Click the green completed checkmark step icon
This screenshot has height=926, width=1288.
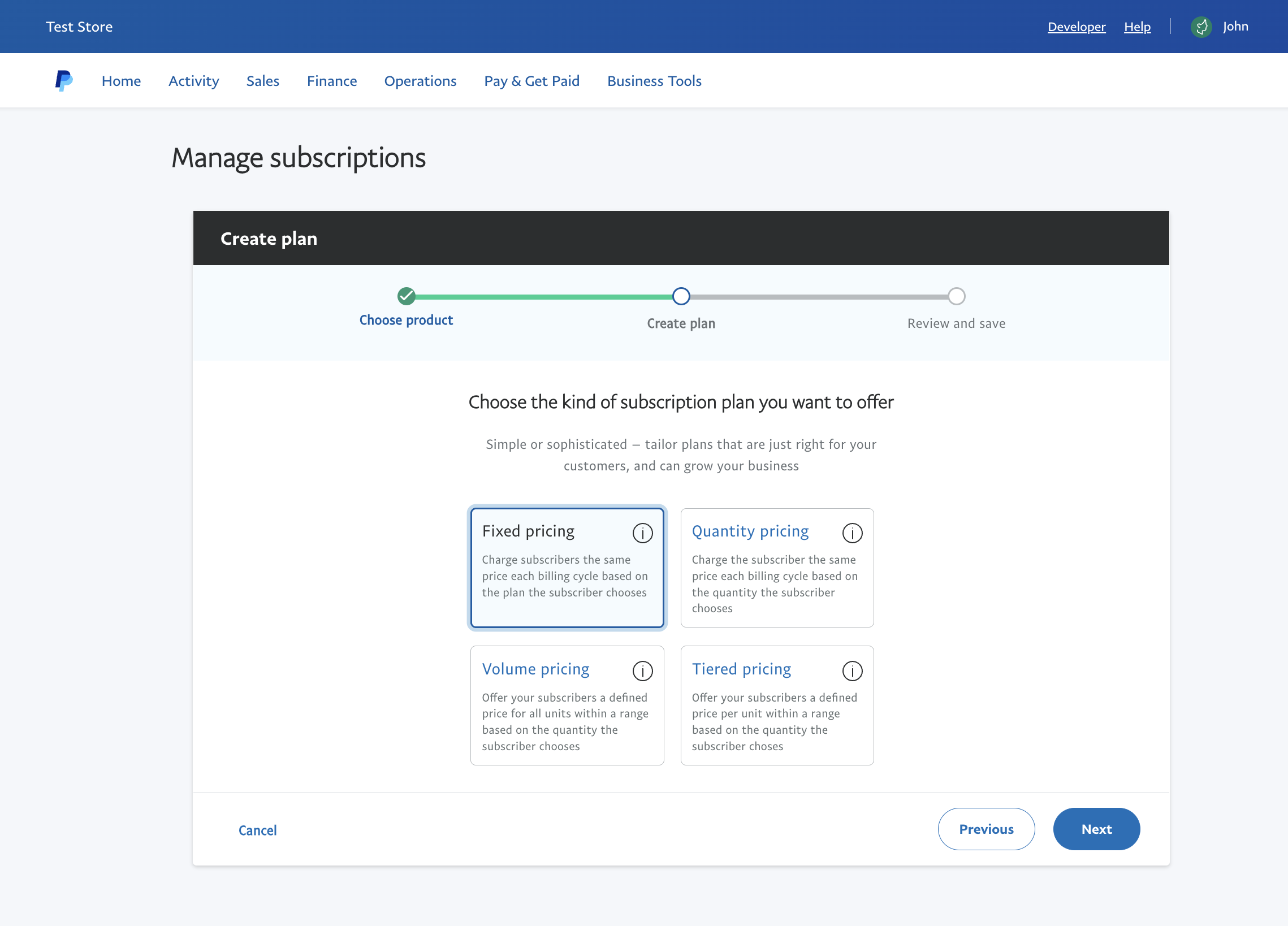point(406,296)
